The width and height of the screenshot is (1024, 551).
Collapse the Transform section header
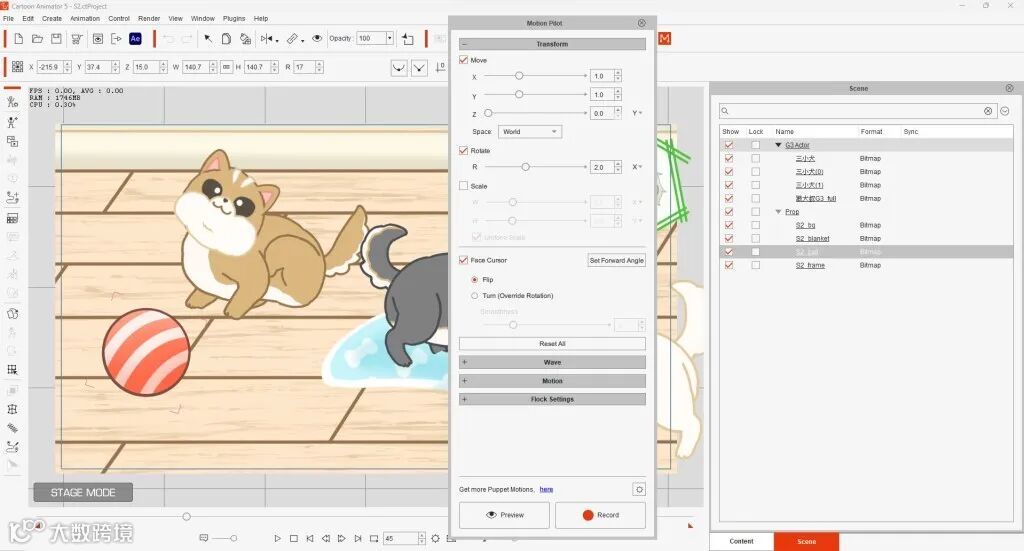point(552,44)
